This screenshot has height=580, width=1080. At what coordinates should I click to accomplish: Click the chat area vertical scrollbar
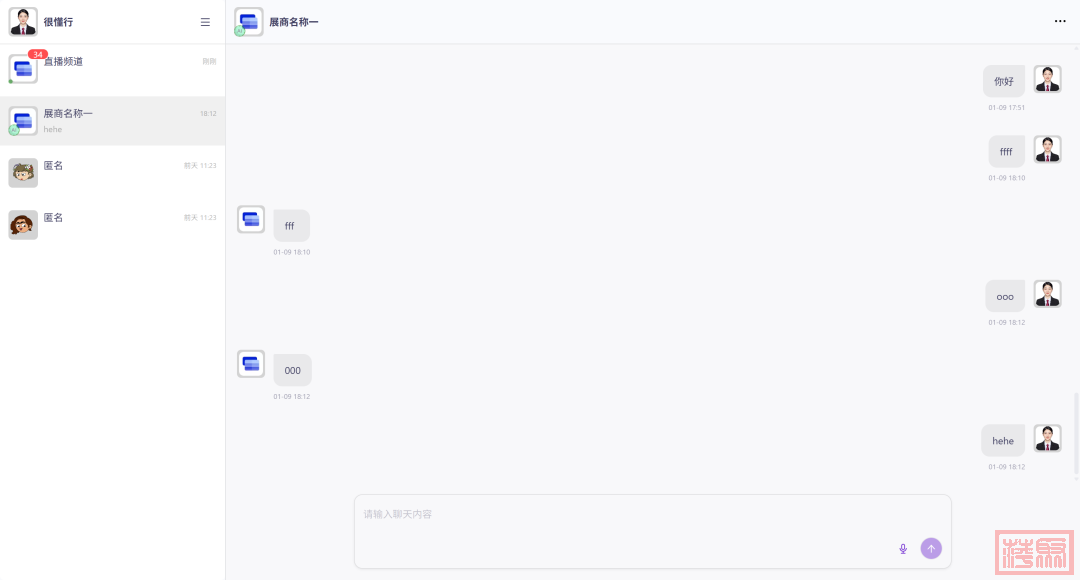pos(1076,435)
